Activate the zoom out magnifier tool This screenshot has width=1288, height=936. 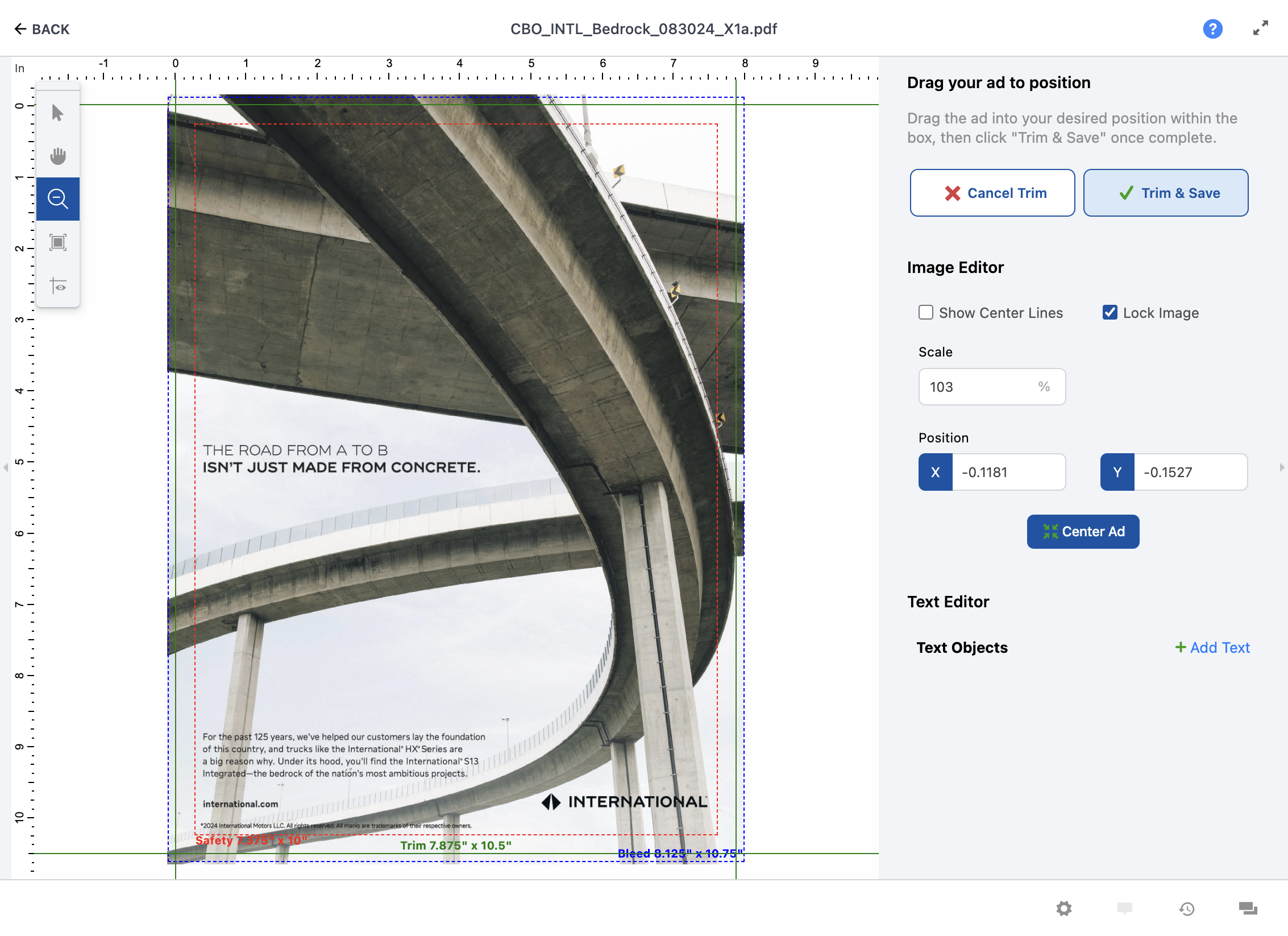(x=57, y=199)
